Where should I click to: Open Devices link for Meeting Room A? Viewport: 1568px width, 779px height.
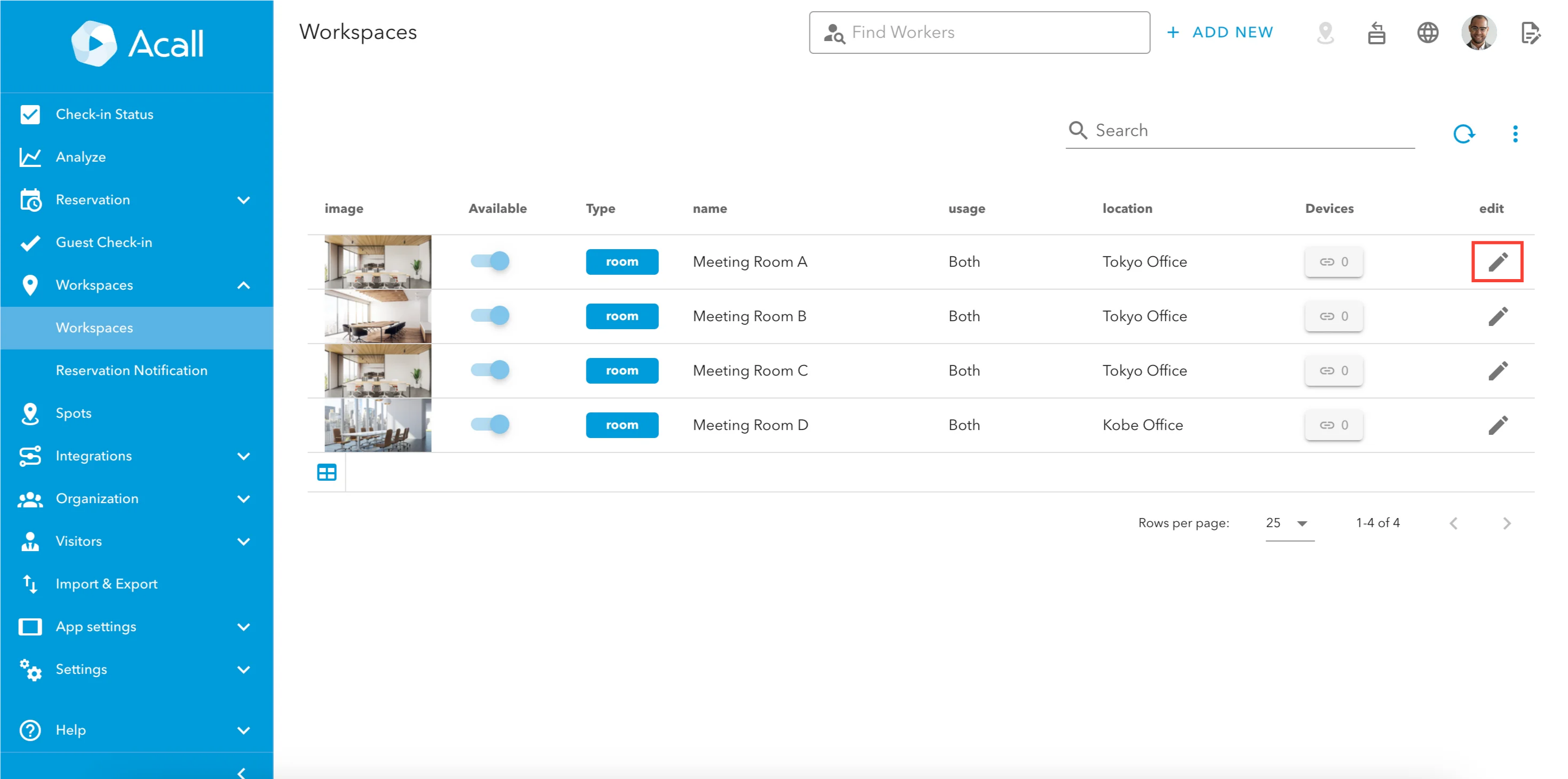1334,261
